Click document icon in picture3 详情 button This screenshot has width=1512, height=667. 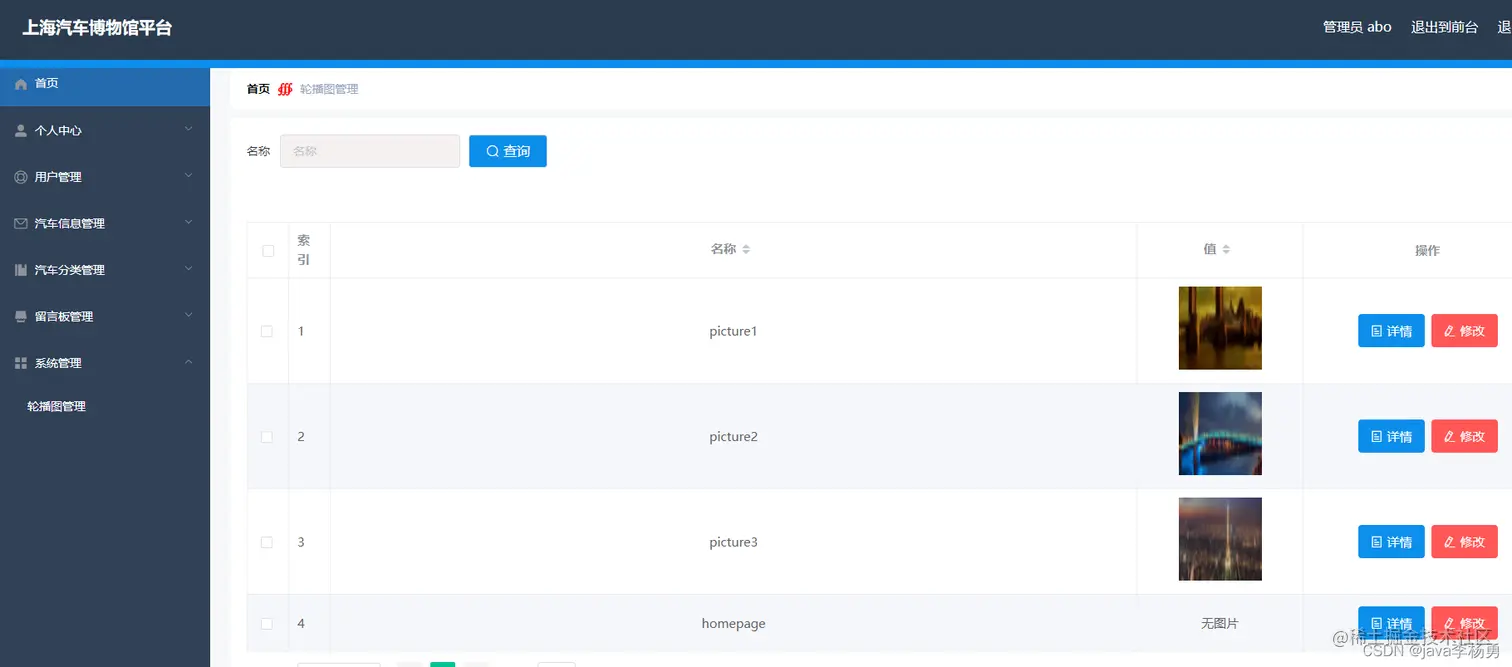coord(1376,542)
